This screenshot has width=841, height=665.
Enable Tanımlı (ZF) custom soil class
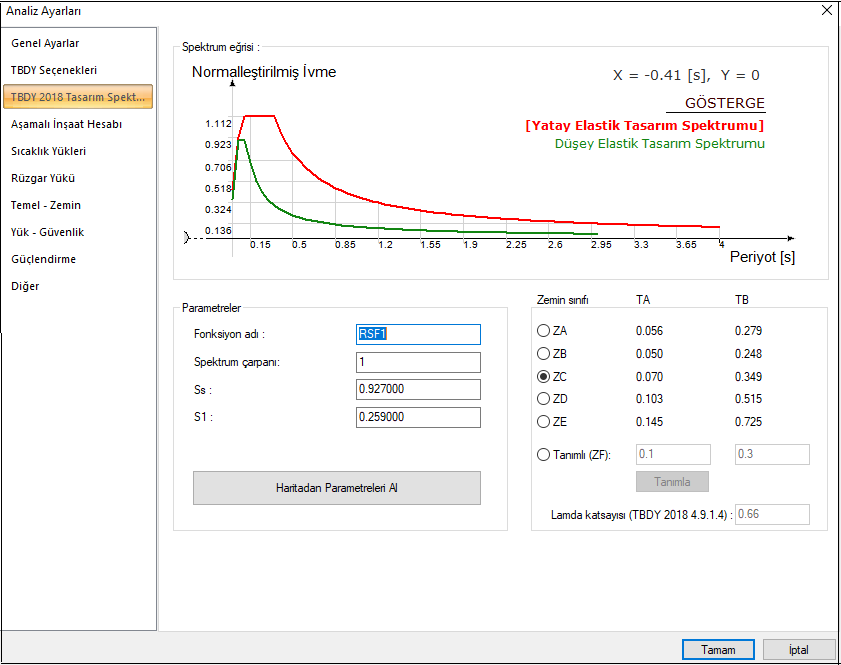tap(544, 455)
